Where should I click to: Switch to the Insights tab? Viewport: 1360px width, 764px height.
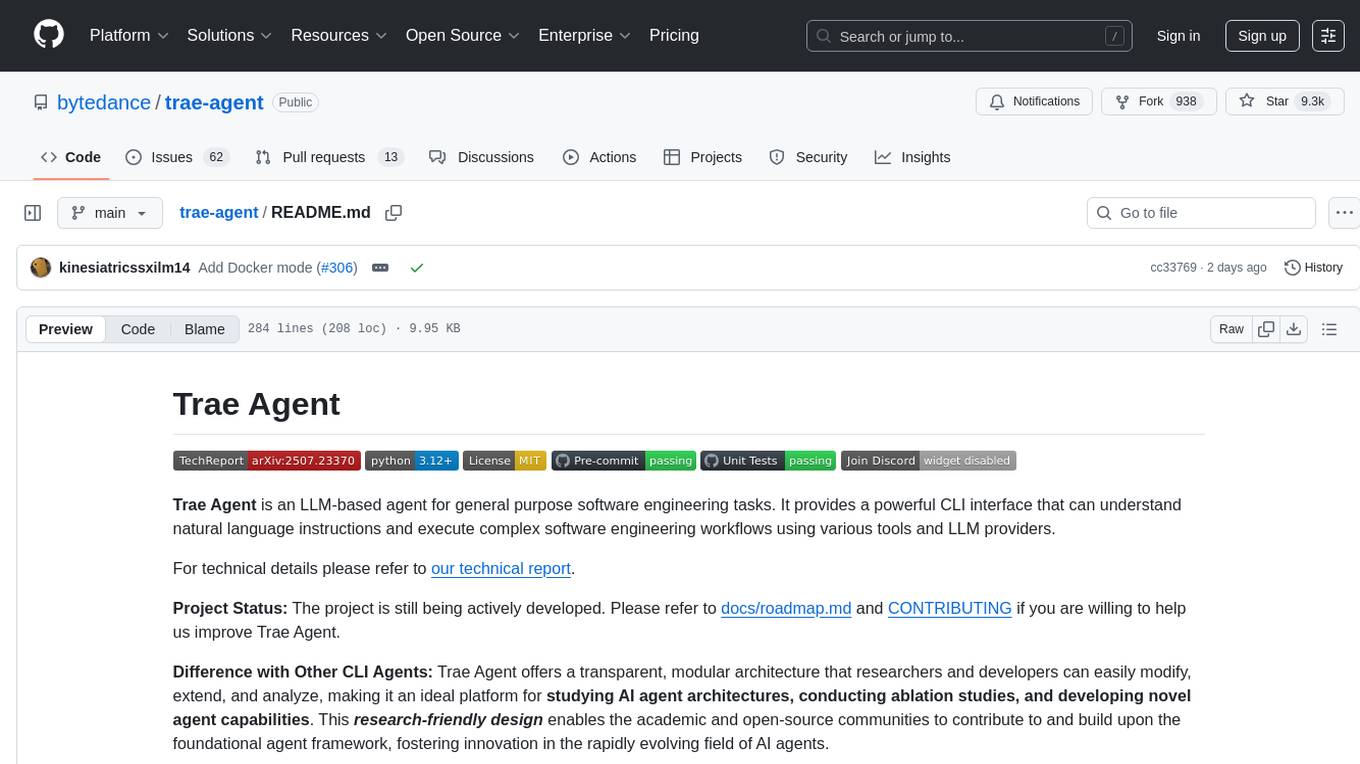tap(913, 157)
